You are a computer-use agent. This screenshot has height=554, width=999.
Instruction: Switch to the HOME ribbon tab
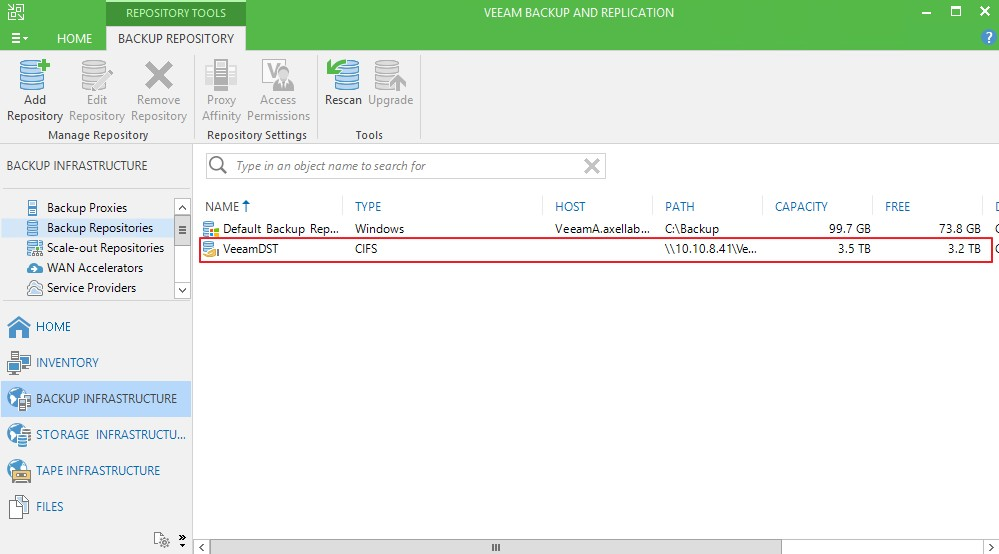pyautogui.click(x=74, y=39)
